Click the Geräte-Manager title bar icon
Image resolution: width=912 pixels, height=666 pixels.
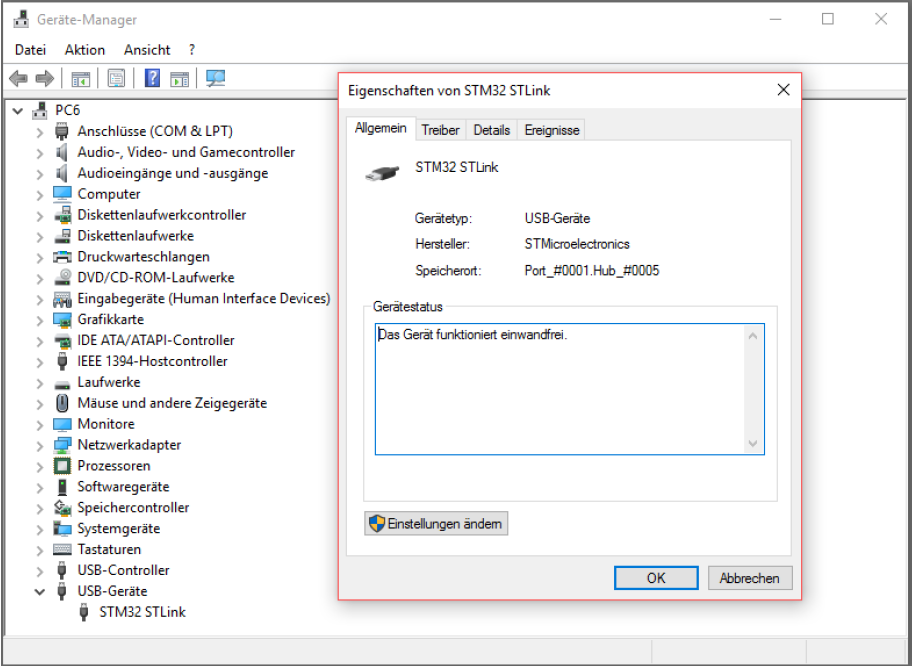coord(22,19)
